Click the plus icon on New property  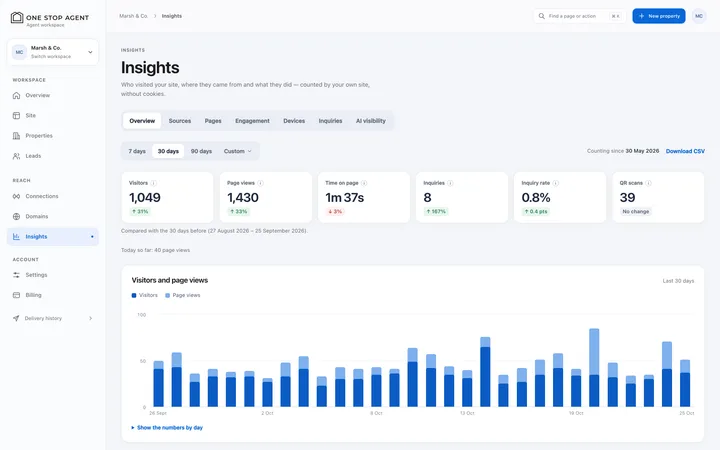tap(641, 16)
